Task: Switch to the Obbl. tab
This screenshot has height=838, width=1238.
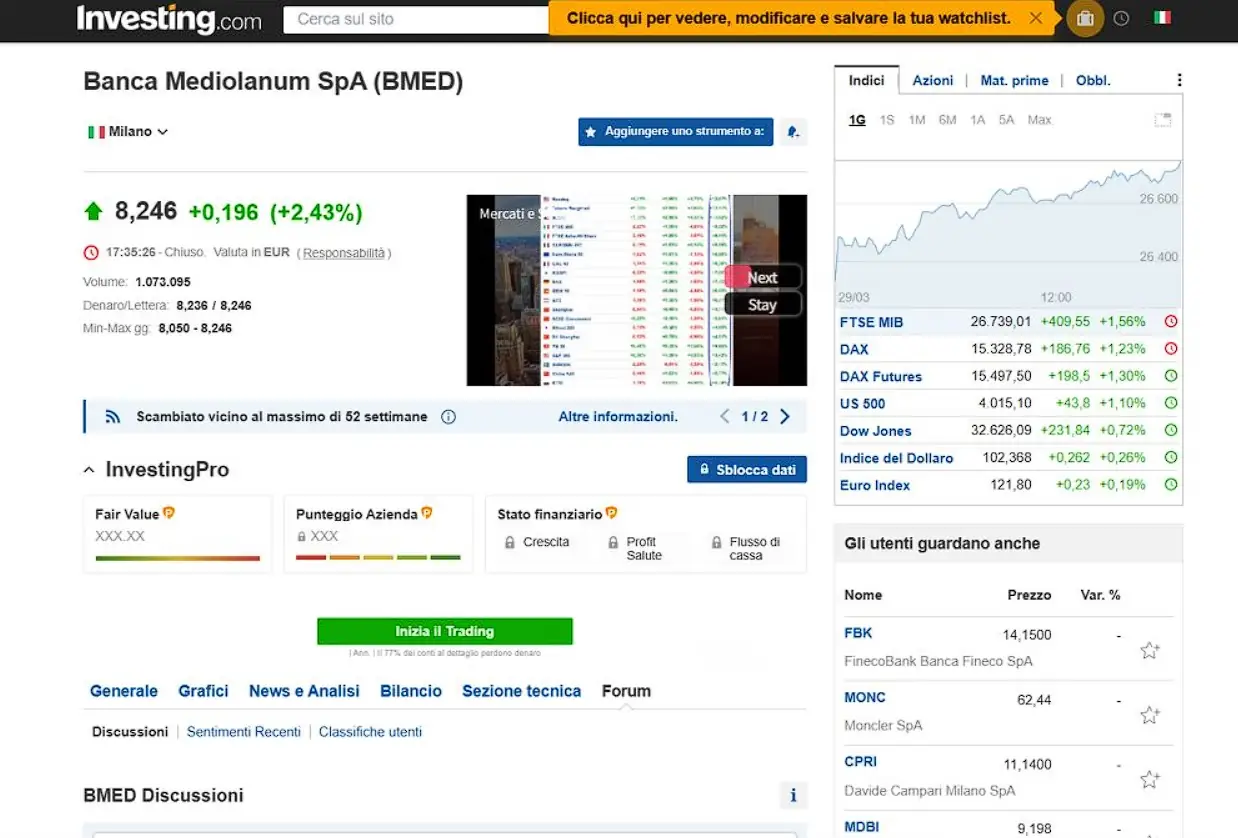Action: (1093, 80)
